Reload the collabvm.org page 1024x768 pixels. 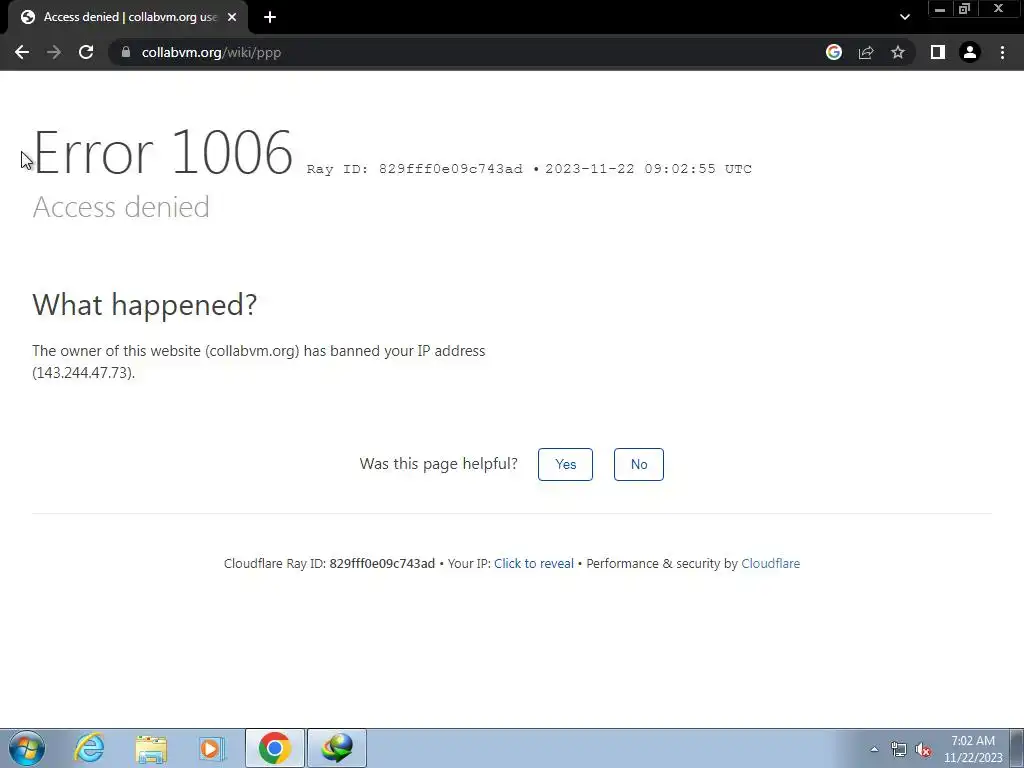pos(86,52)
